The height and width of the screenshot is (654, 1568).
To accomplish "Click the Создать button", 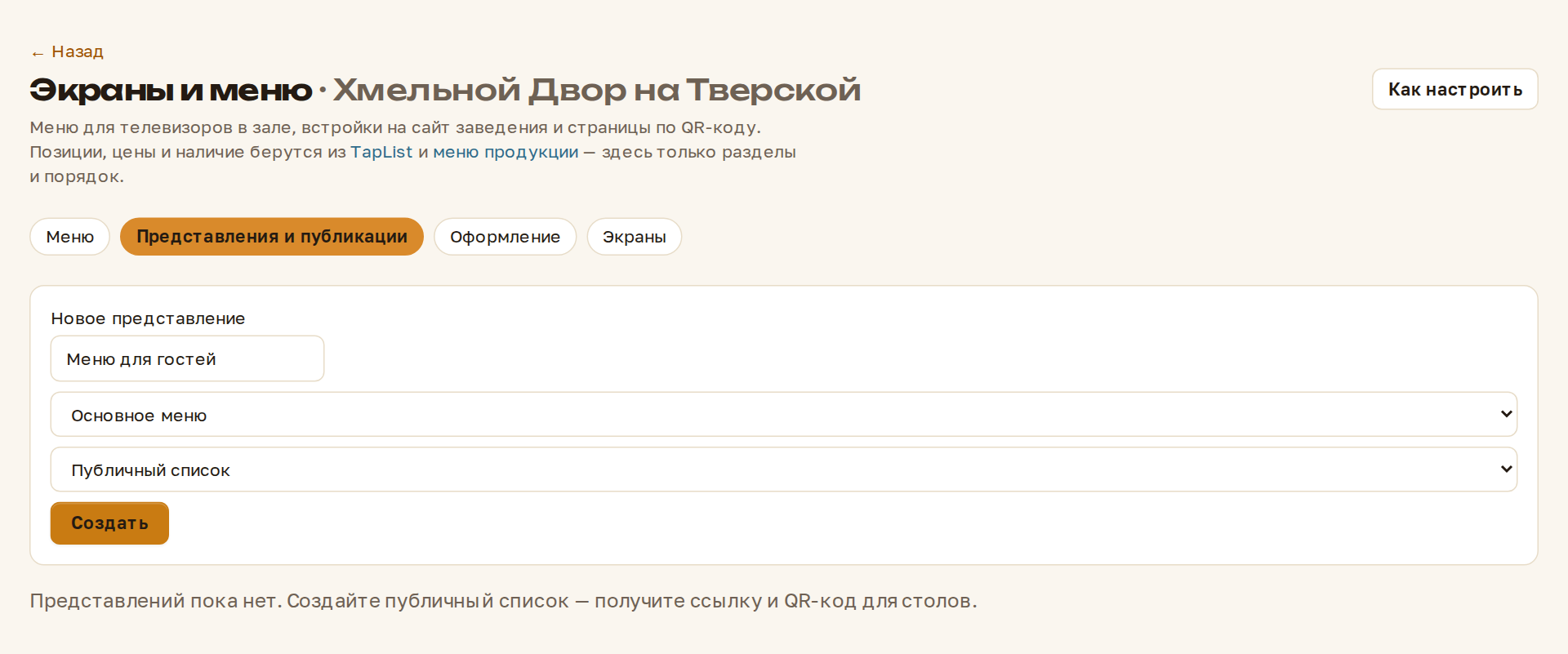I will tap(109, 523).
